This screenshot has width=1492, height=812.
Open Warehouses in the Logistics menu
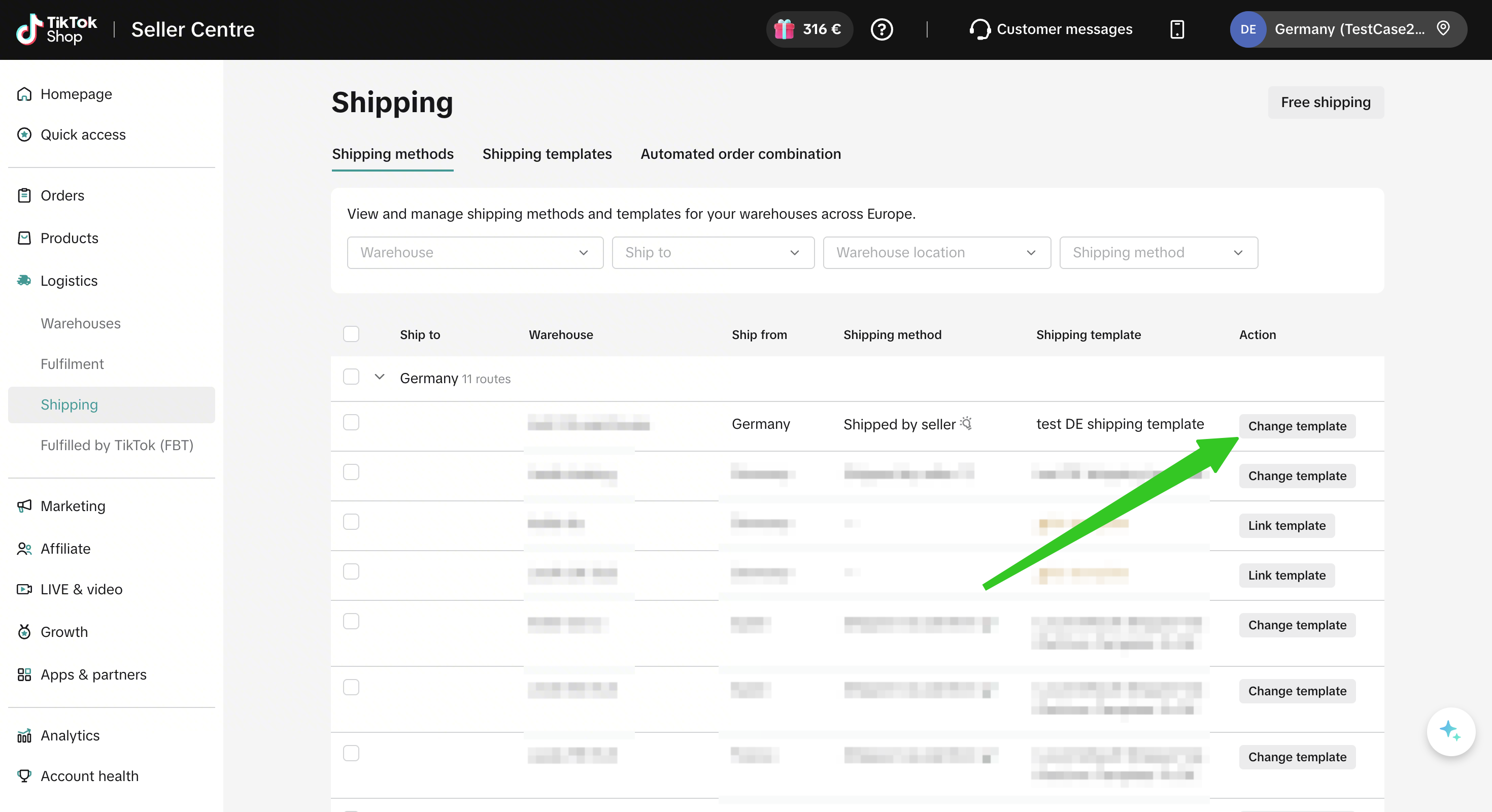click(x=81, y=323)
